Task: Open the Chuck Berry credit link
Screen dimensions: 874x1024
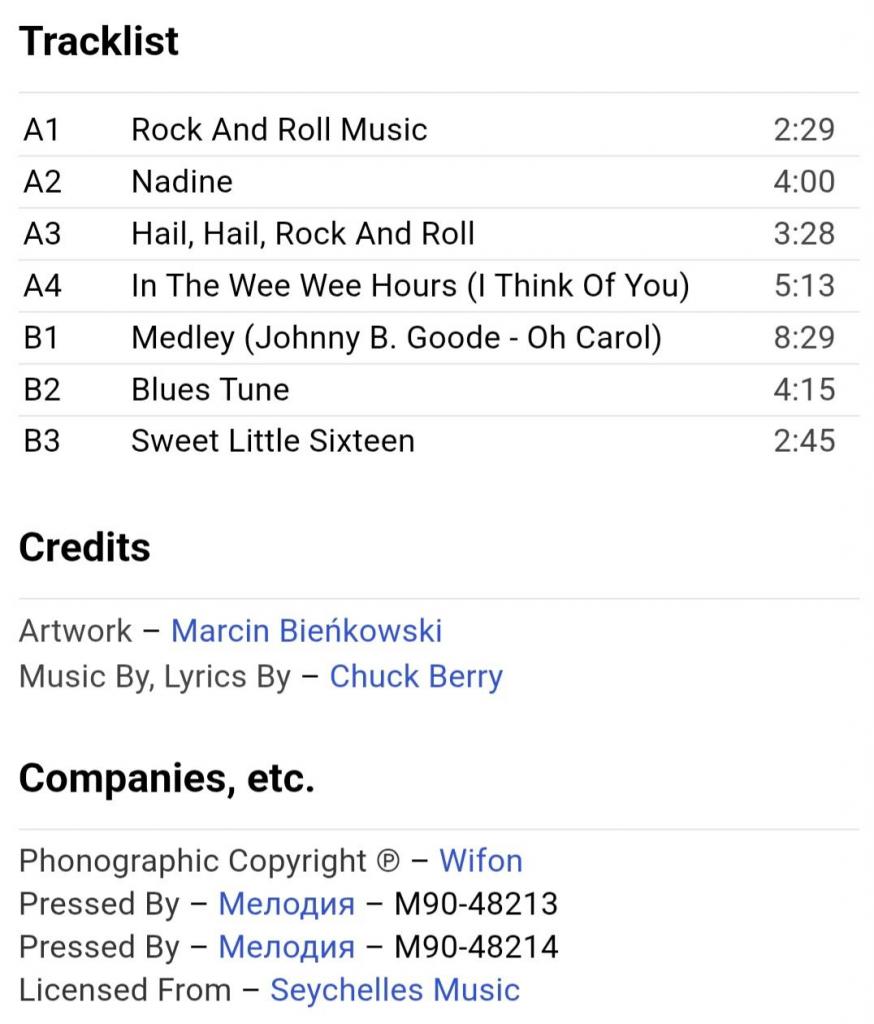Action: pyautogui.click(x=416, y=677)
